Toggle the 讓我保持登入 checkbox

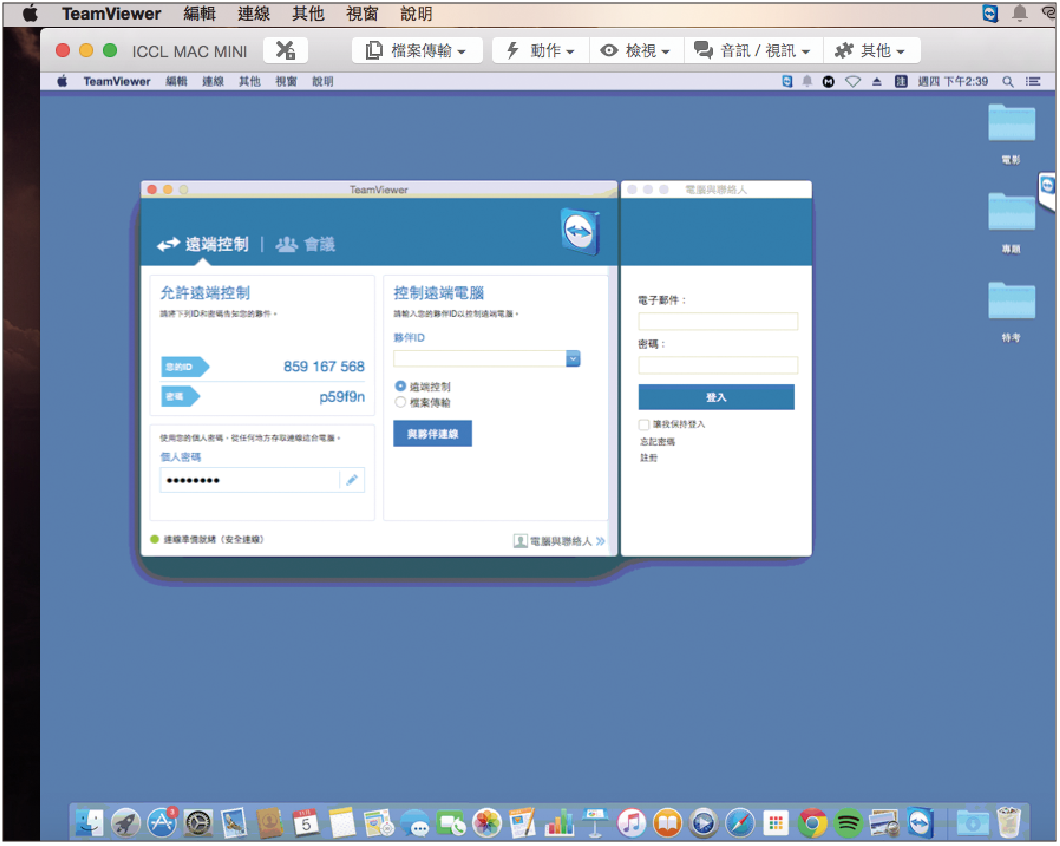(x=644, y=425)
